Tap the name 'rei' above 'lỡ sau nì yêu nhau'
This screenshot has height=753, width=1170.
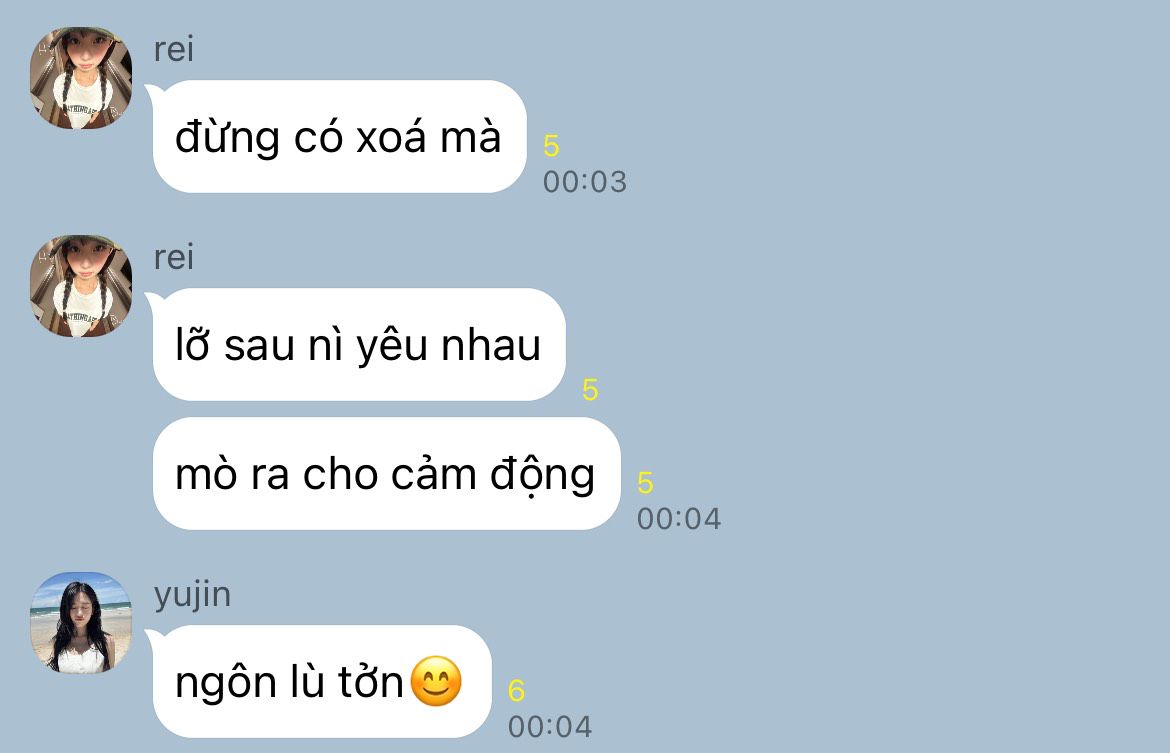coord(174,257)
